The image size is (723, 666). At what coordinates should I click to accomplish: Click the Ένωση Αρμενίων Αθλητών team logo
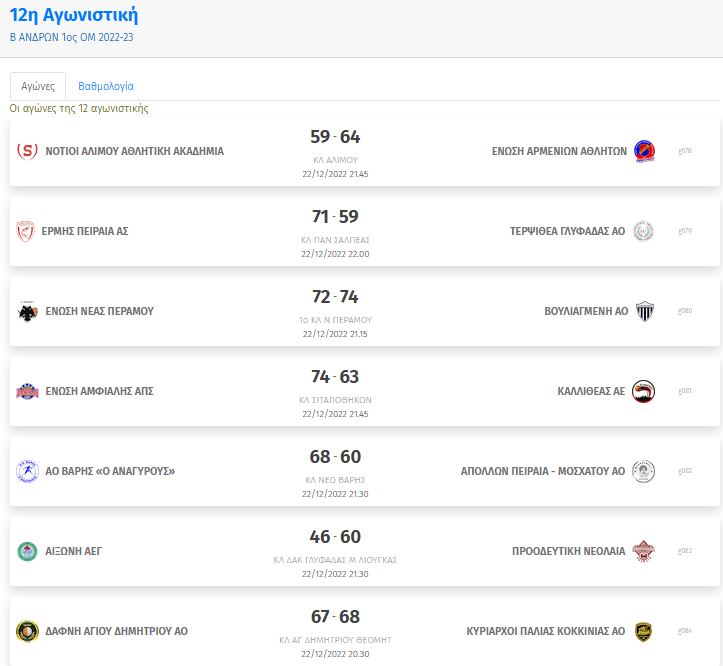click(644, 151)
